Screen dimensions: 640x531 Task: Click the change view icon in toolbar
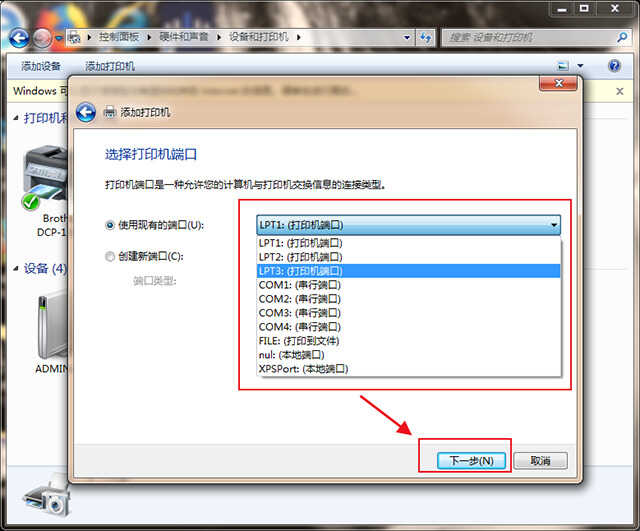pos(563,66)
